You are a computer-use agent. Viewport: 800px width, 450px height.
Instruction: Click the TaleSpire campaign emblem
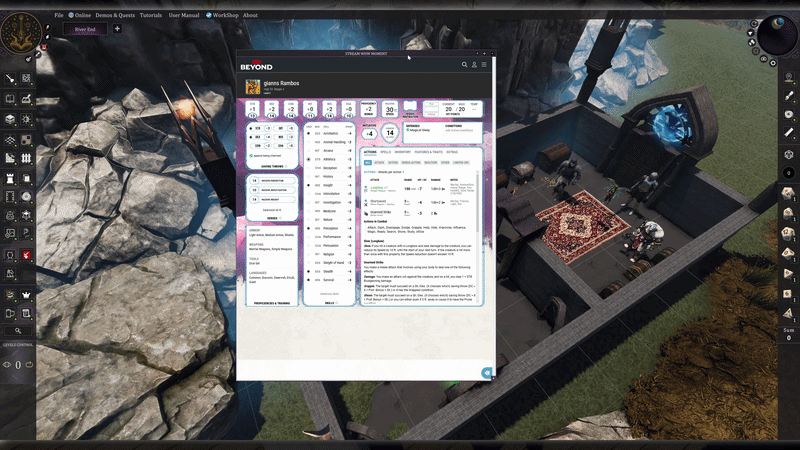point(20,32)
